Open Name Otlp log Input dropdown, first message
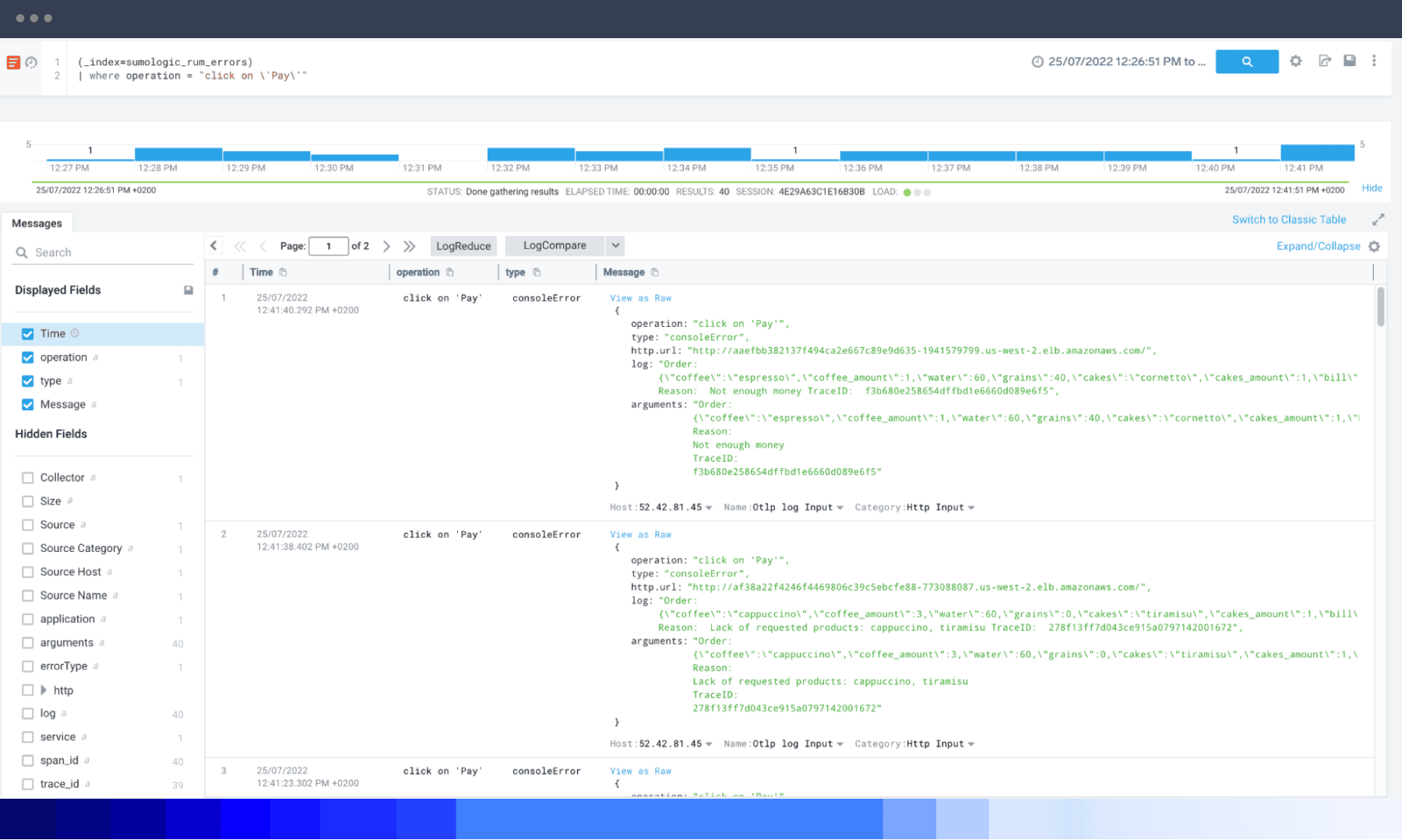This screenshot has height=840, width=1402. (x=840, y=508)
